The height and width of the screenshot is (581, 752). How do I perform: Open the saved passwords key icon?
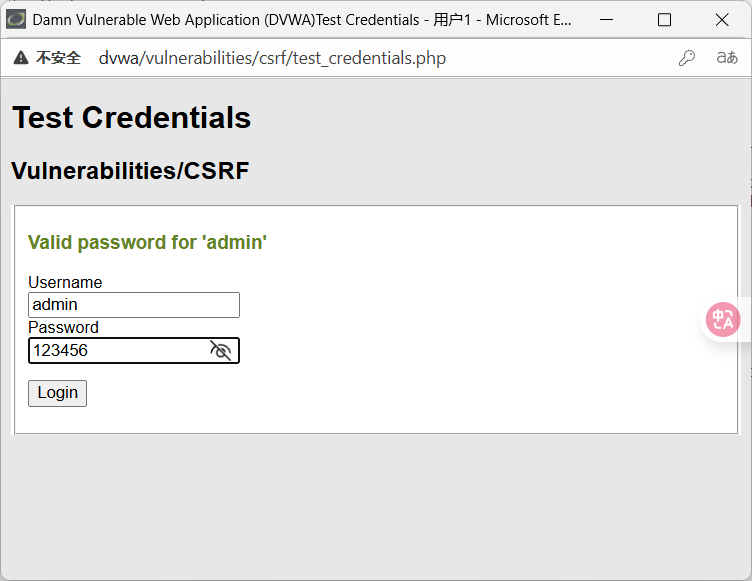[x=687, y=58]
